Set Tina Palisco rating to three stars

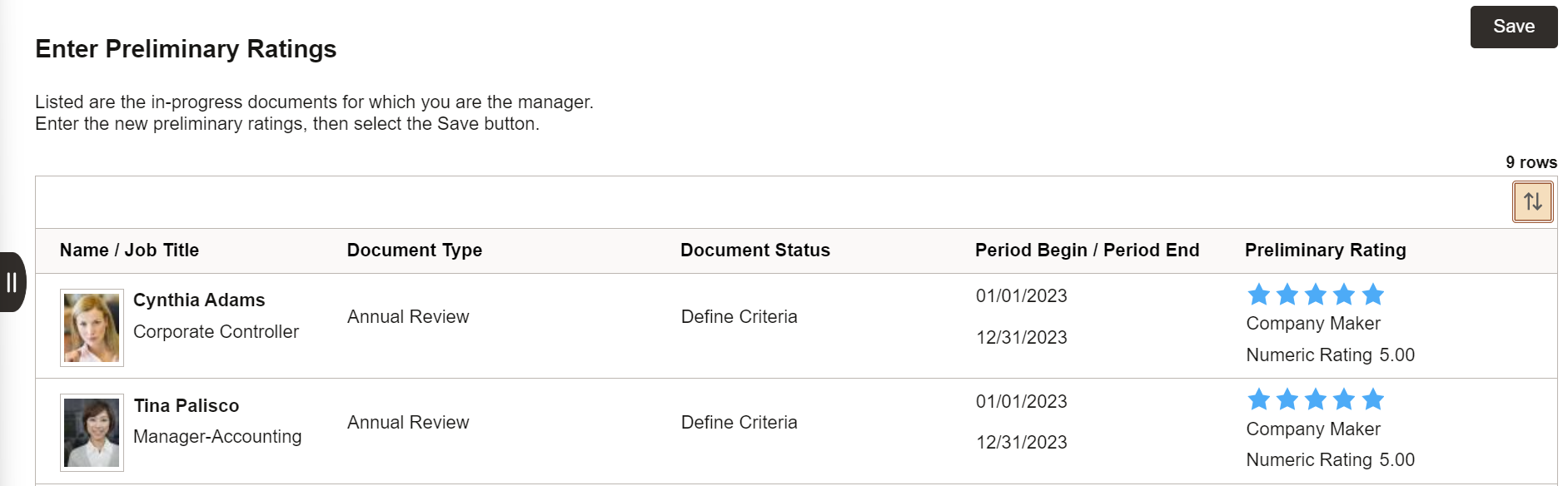tap(1316, 399)
